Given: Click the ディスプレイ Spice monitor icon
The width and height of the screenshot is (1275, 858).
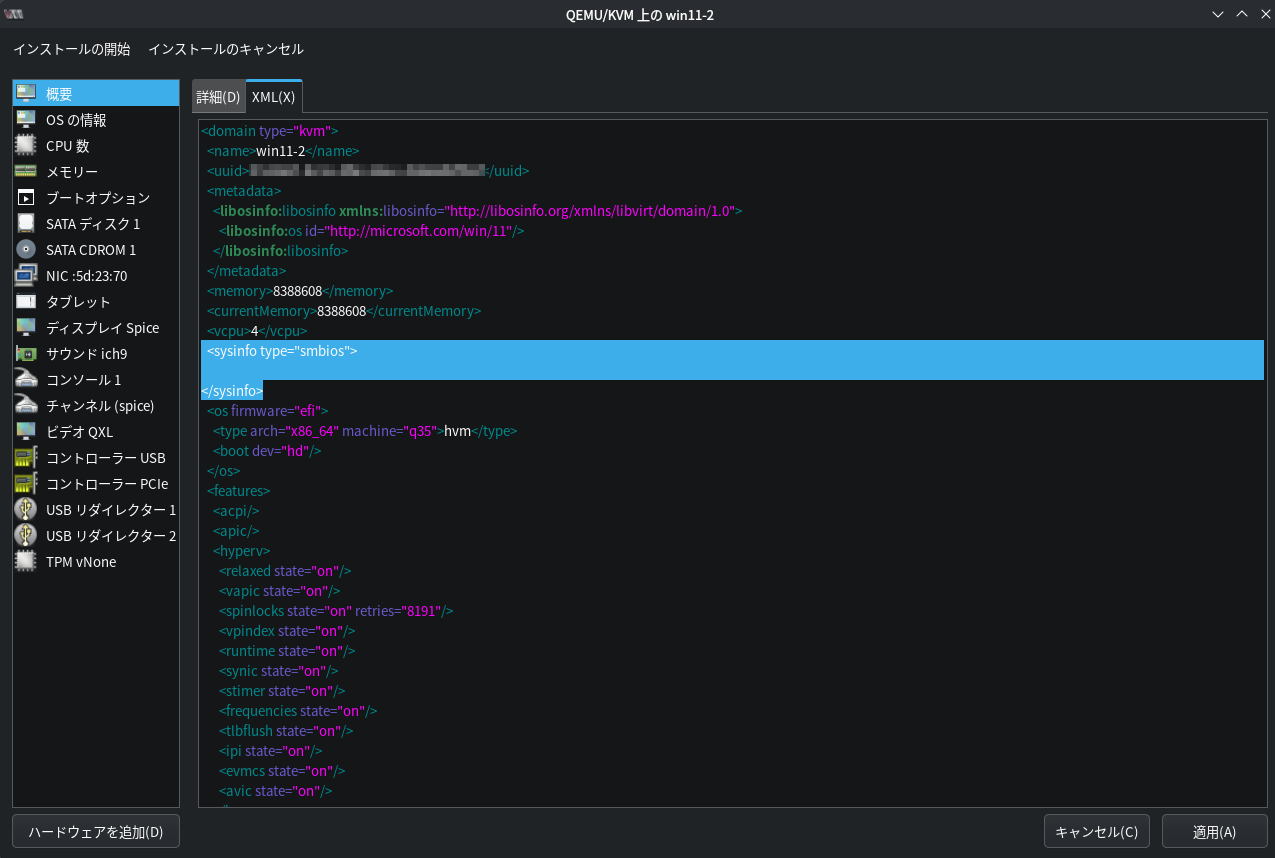Looking at the screenshot, I should (x=26, y=328).
